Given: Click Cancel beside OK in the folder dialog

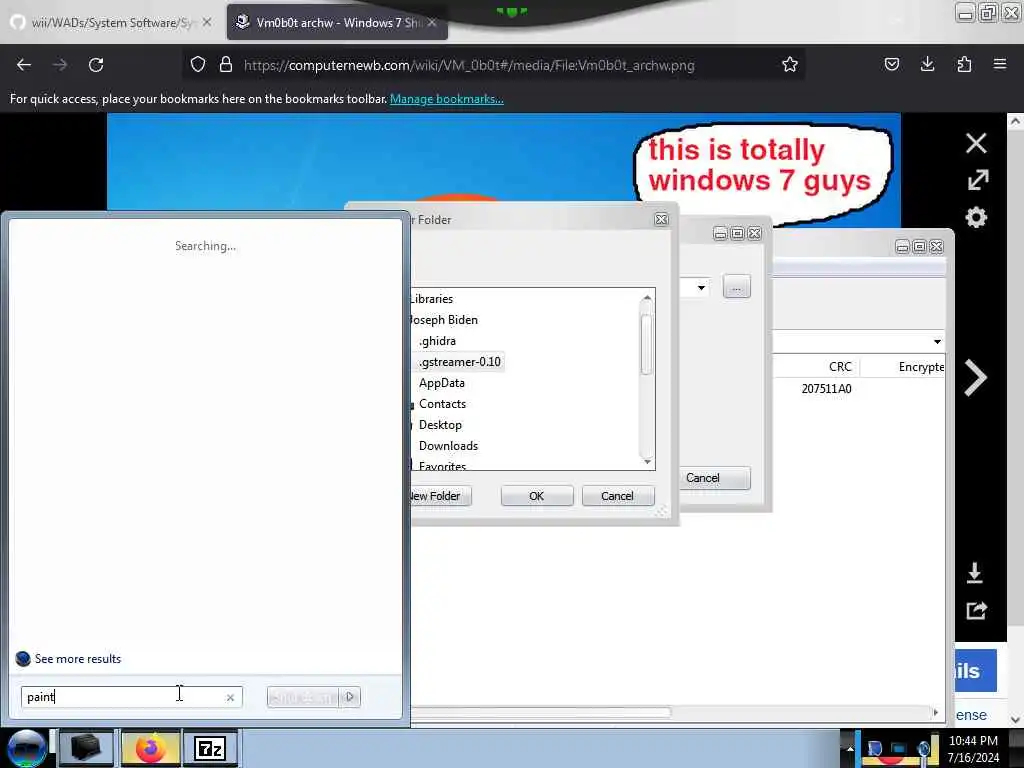Looking at the screenshot, I should pos(618,496).
